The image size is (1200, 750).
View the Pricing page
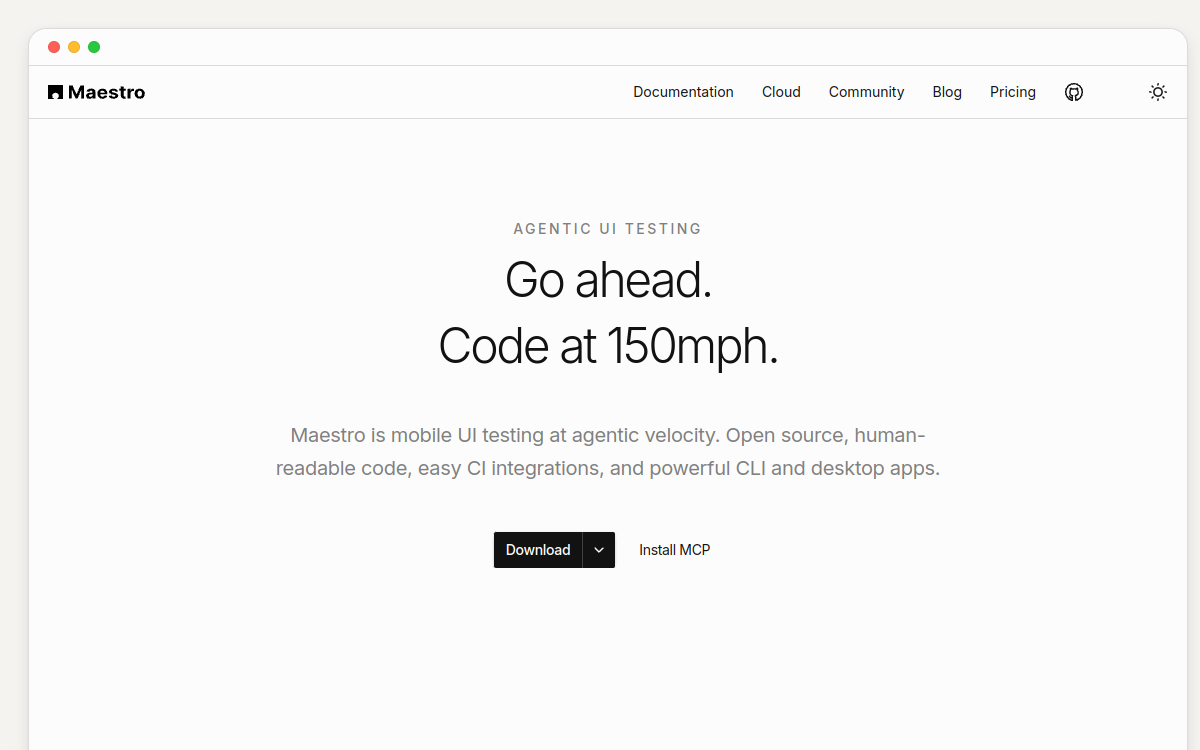[1013, 92]
